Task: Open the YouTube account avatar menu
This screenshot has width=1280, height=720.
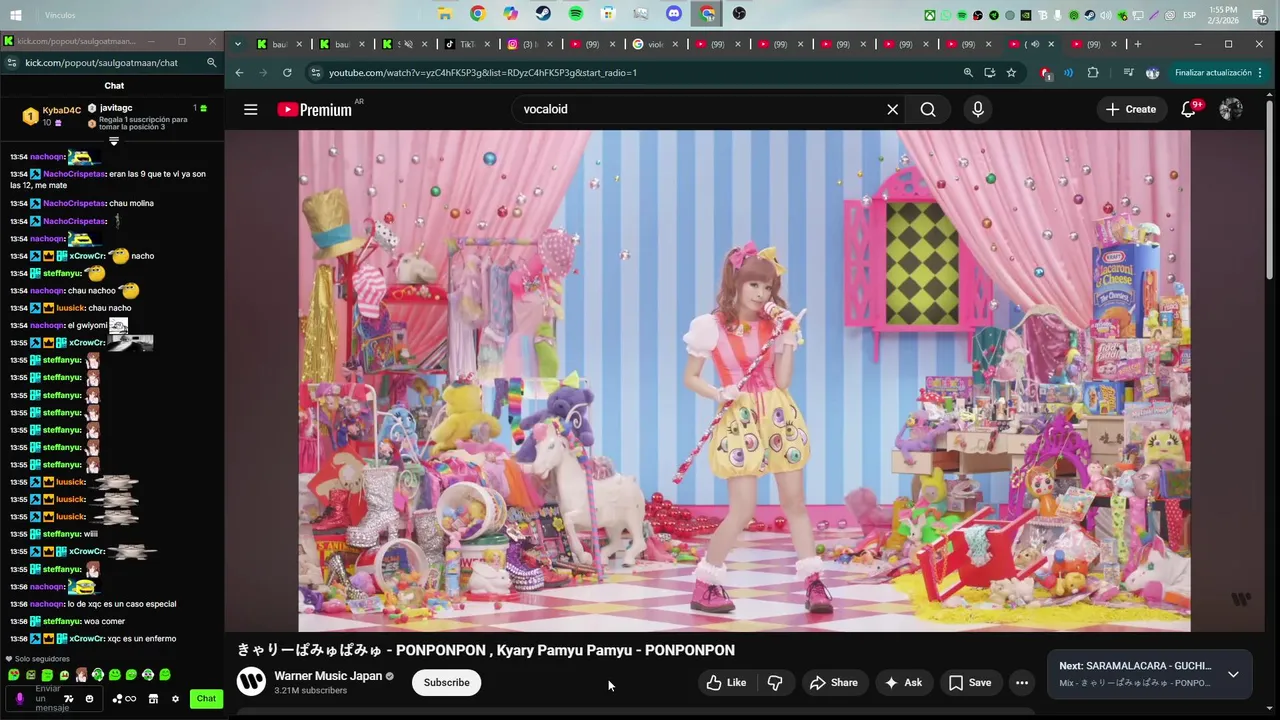Action: [x=1231, y=110]
